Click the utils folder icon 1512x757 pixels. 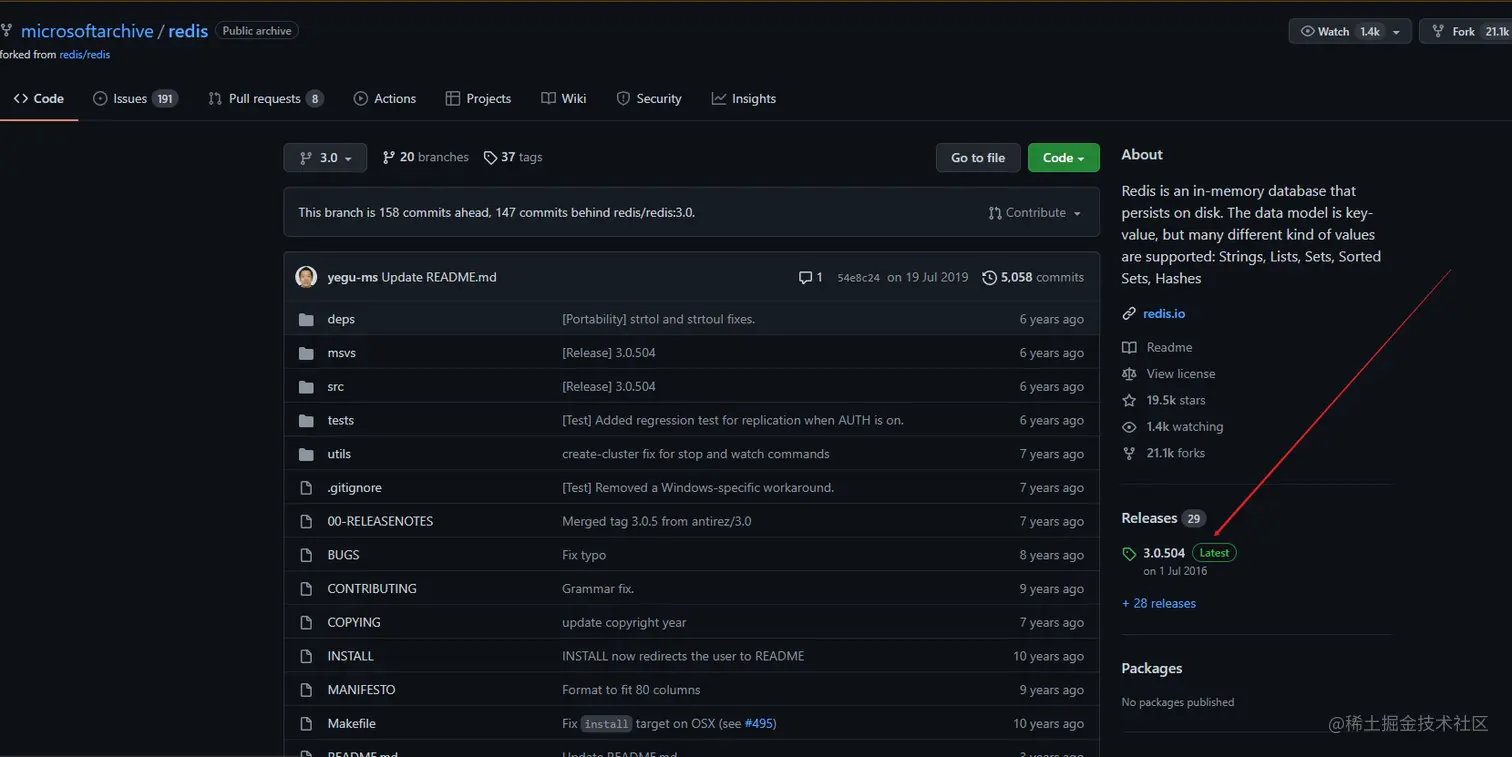(306, 454)
